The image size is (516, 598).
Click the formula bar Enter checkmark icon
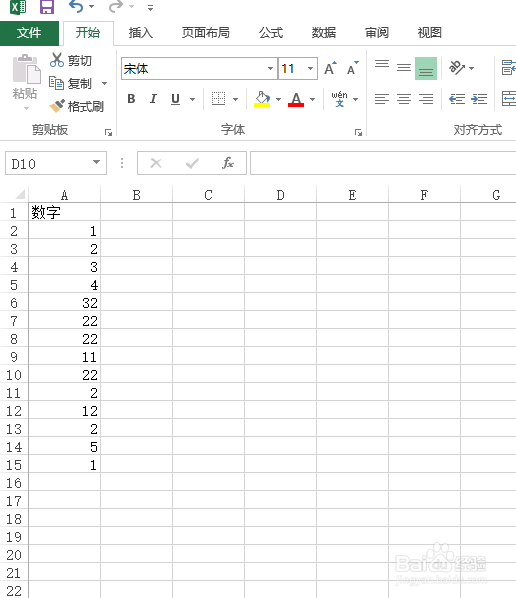192,164
